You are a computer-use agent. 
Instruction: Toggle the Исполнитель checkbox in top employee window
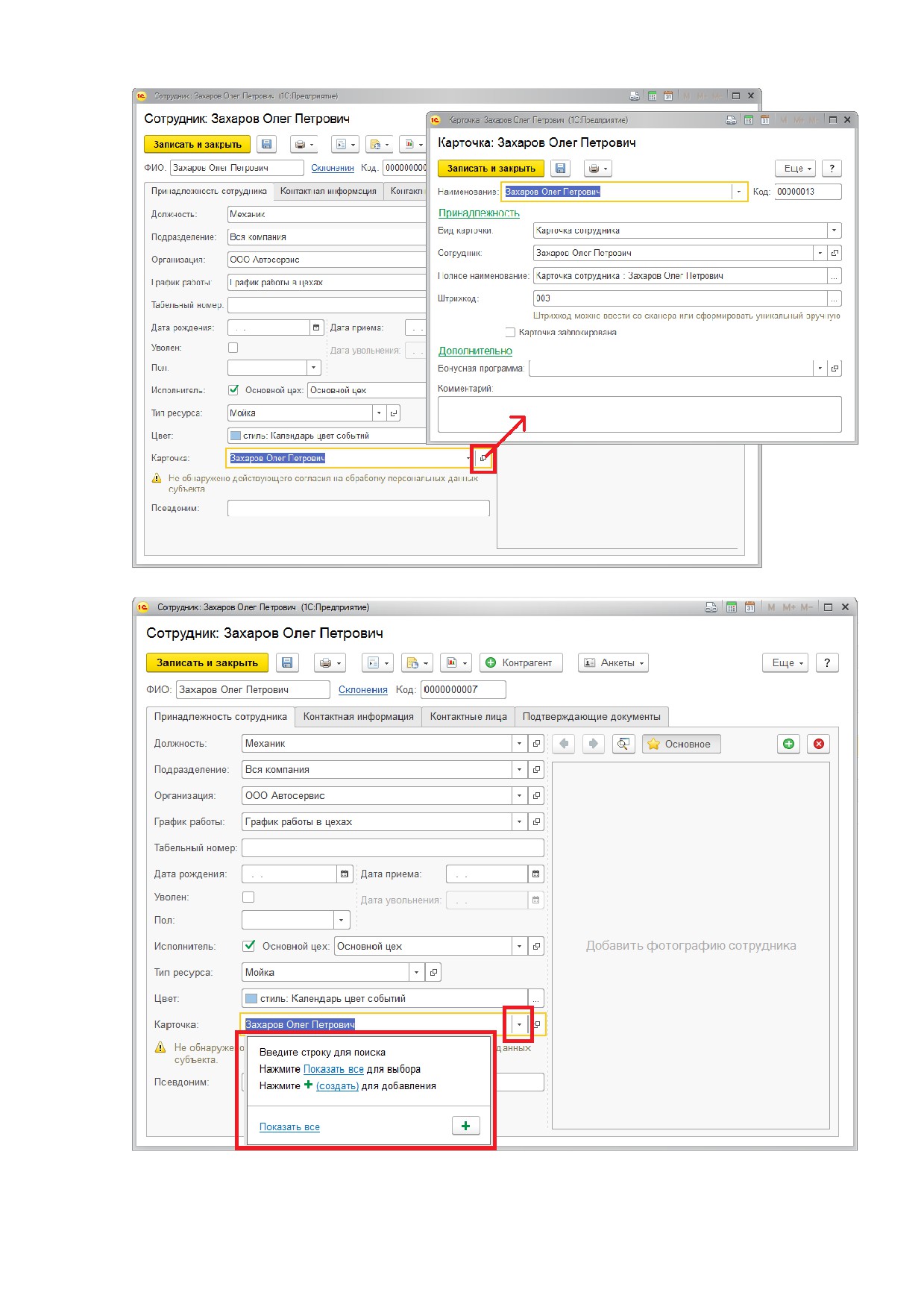pos(233,389)
